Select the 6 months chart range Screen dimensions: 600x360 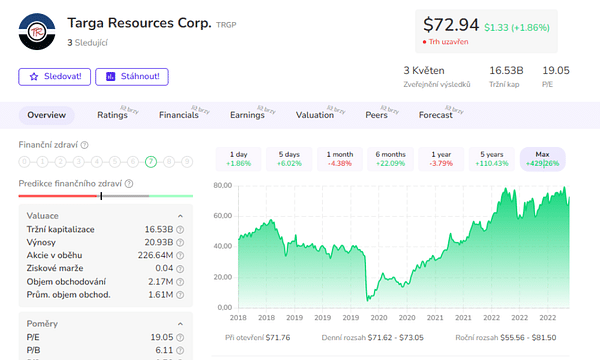pyautogui.click(x=390, y=159)
